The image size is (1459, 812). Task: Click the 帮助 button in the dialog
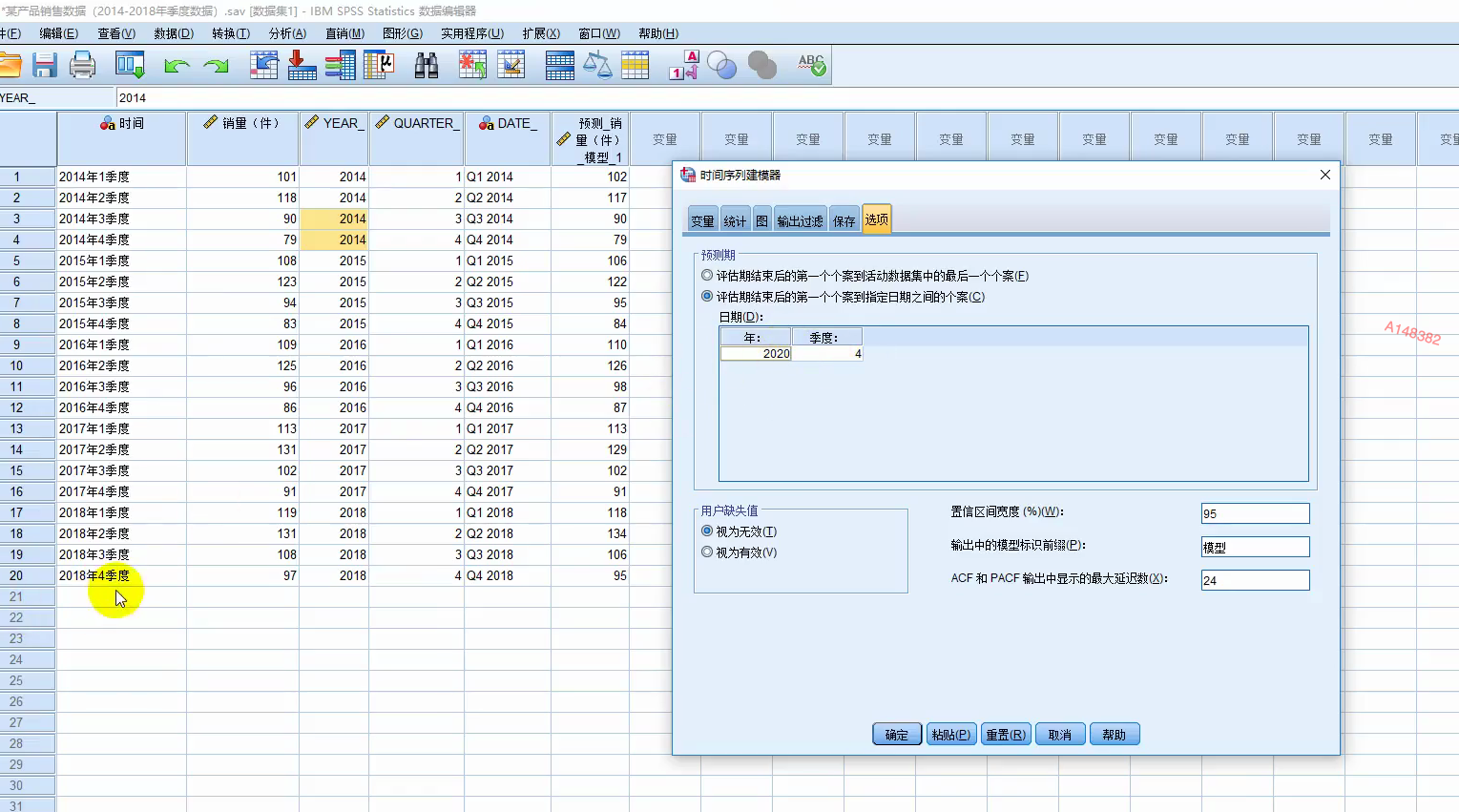pos(1115,735)
